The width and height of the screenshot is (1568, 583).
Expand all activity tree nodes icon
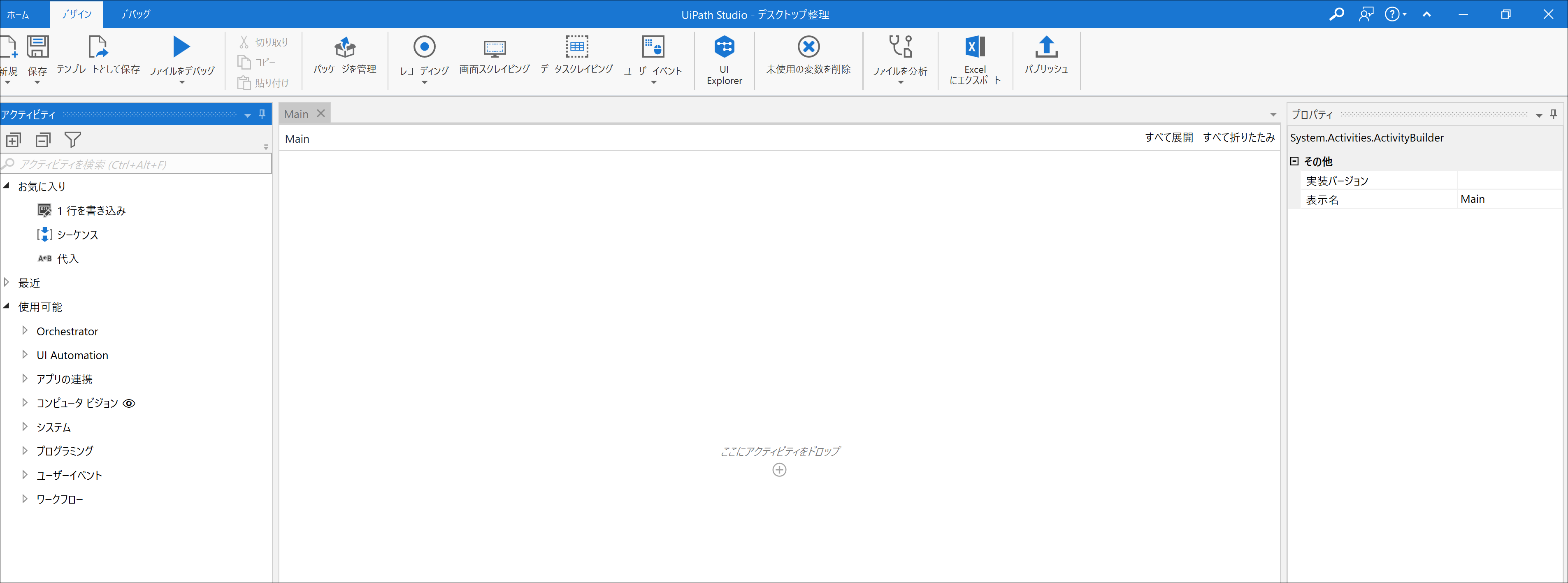(x=14, y=140)
